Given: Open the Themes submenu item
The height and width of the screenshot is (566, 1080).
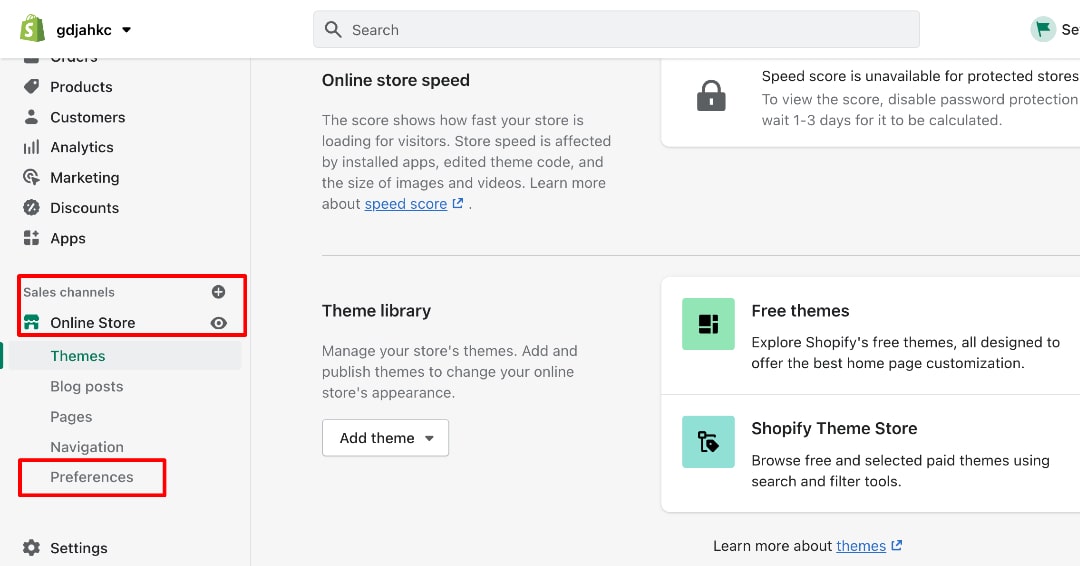Looking at the screenshot, I should pyautogui.click(x=78, y=356).
